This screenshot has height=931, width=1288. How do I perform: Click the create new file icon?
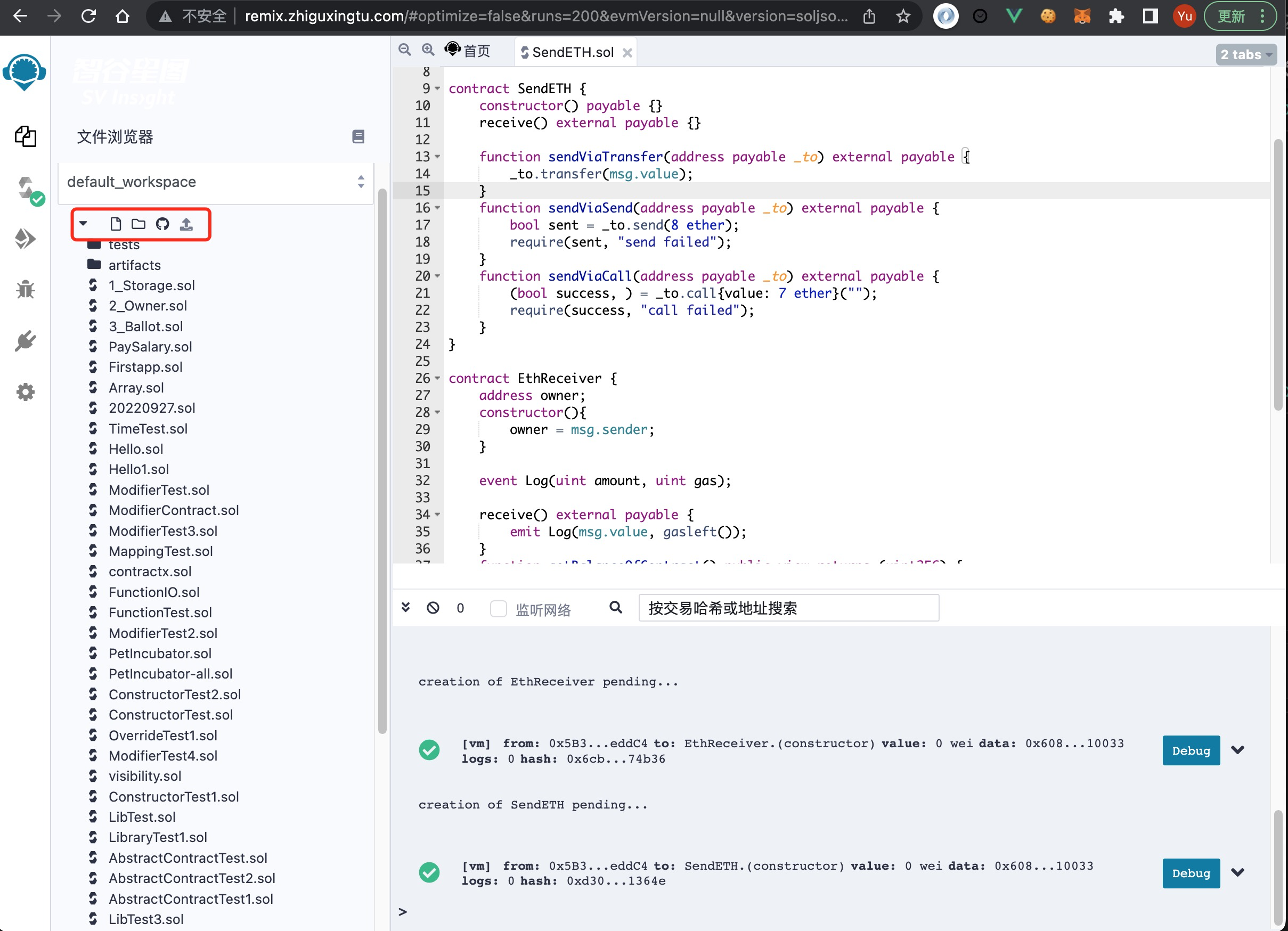coord(115,224)
